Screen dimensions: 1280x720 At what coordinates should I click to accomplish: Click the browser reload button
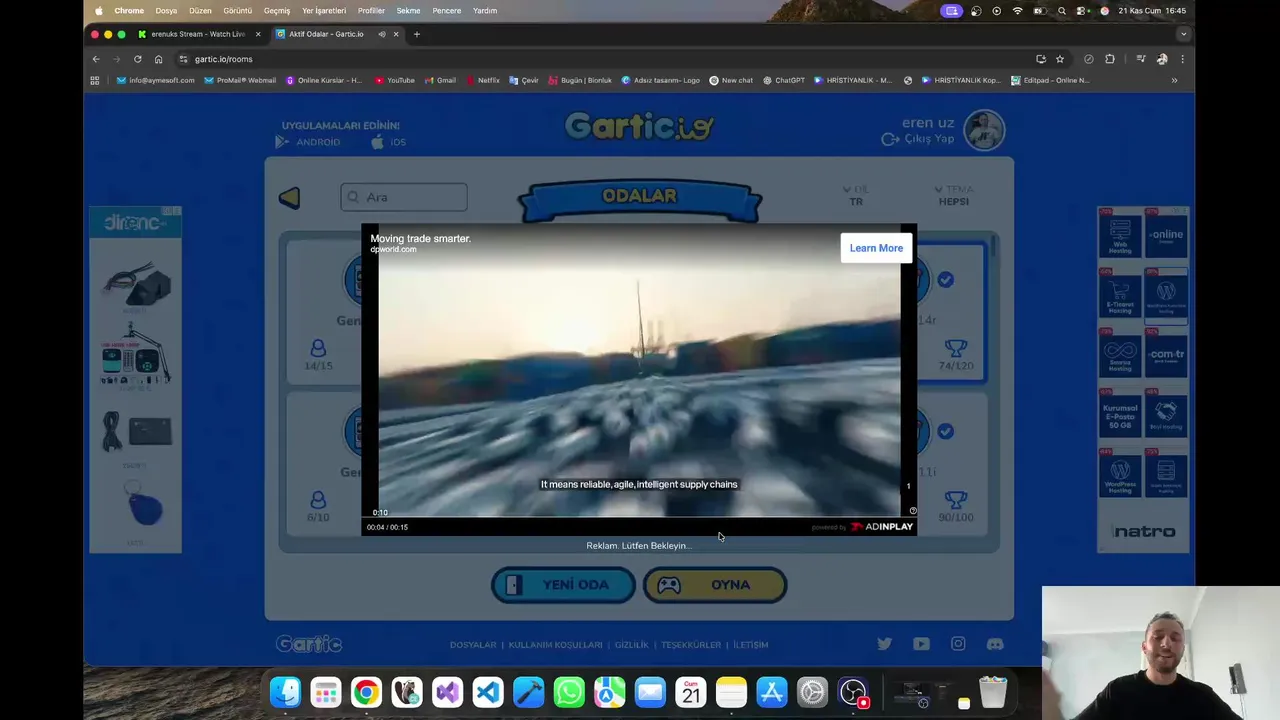(x=137, y=59)
